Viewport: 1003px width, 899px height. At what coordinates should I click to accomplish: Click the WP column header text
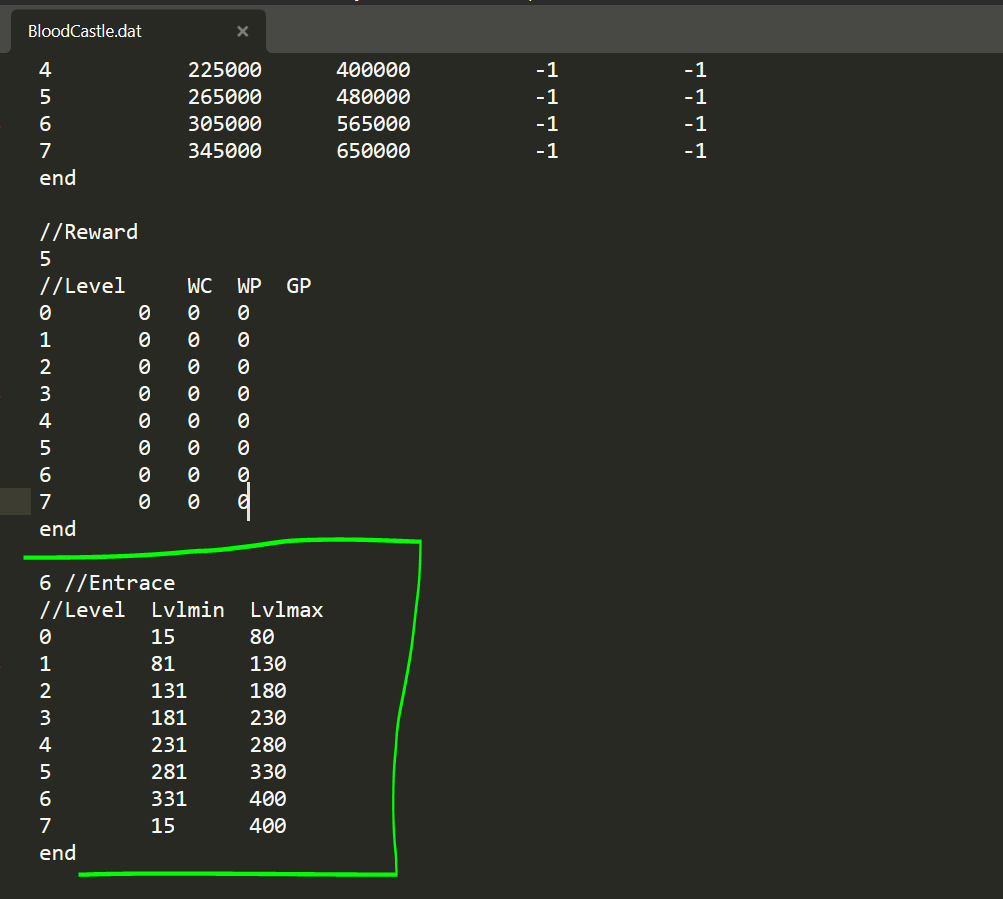pyautogui.click(x=249, y=286)
